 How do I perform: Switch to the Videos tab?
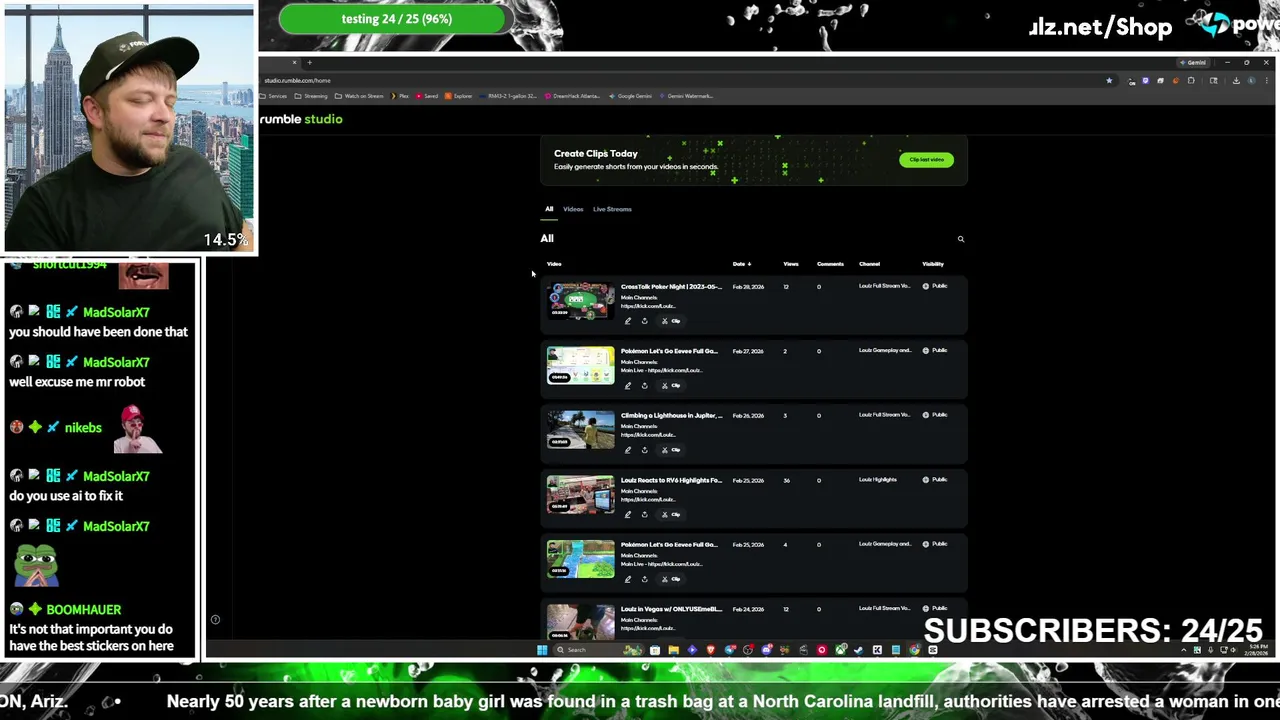point(573,209)
